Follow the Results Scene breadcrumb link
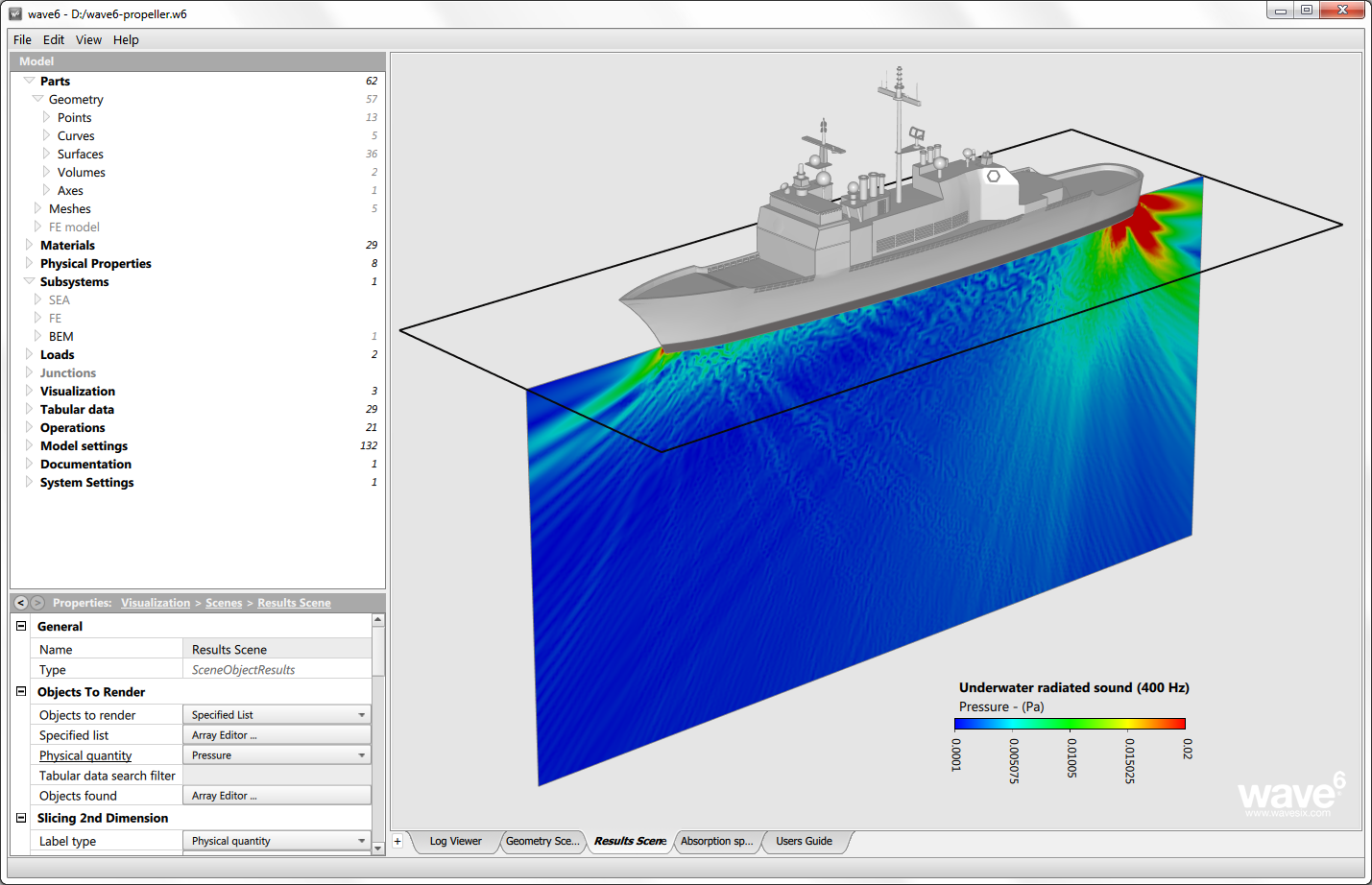1372x885 pixels. point(294,603)
